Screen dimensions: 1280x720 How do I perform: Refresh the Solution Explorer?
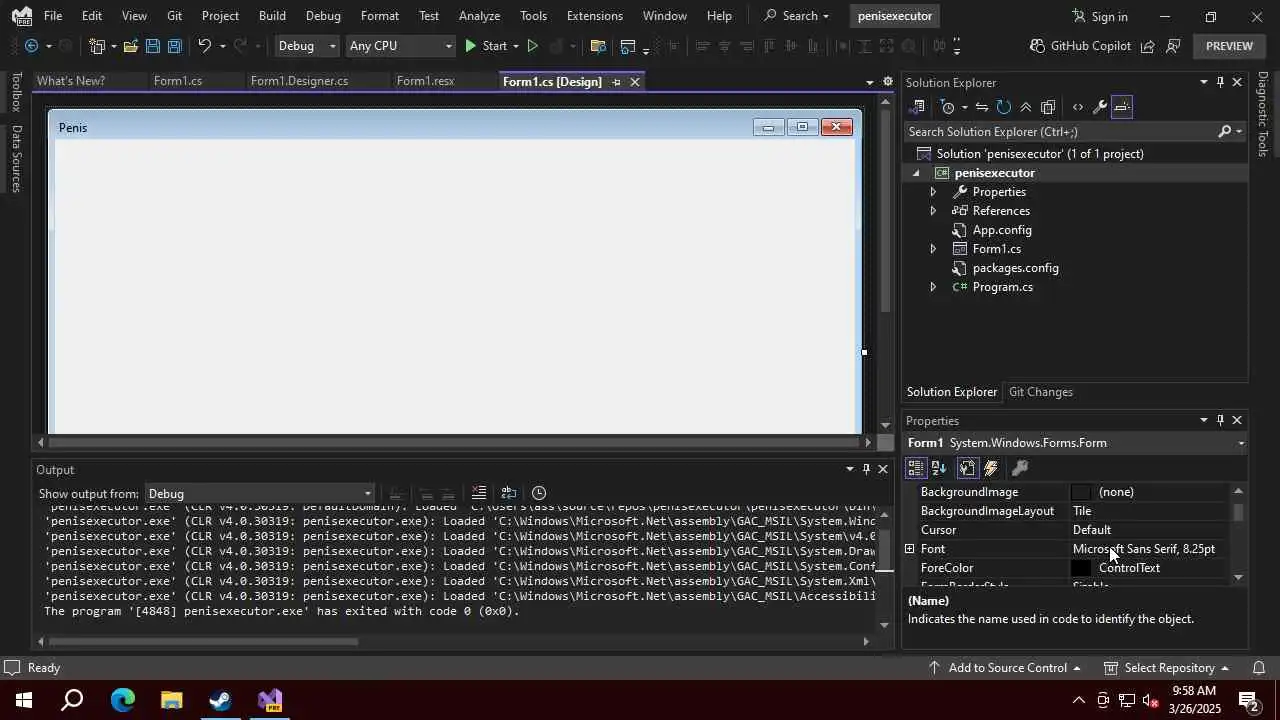[x=1003, y=107]
